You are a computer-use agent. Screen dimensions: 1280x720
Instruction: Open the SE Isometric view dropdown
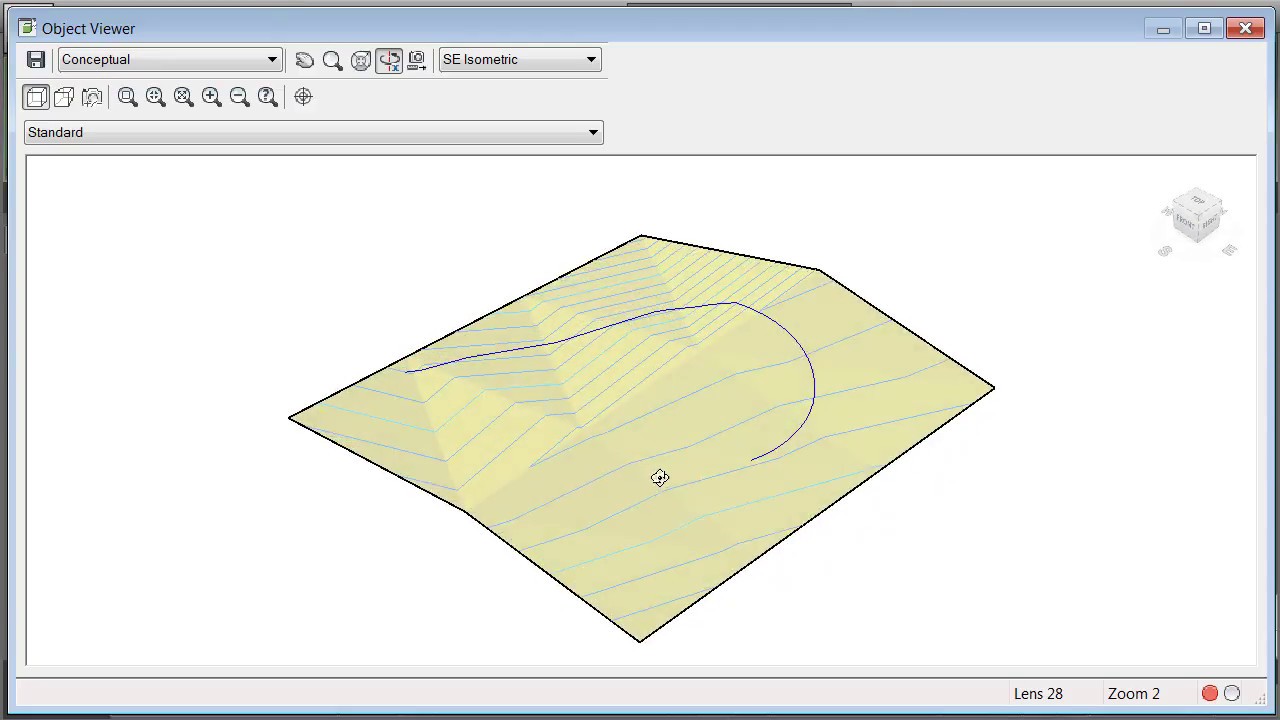pyautogui.click(x=520, y=60)
